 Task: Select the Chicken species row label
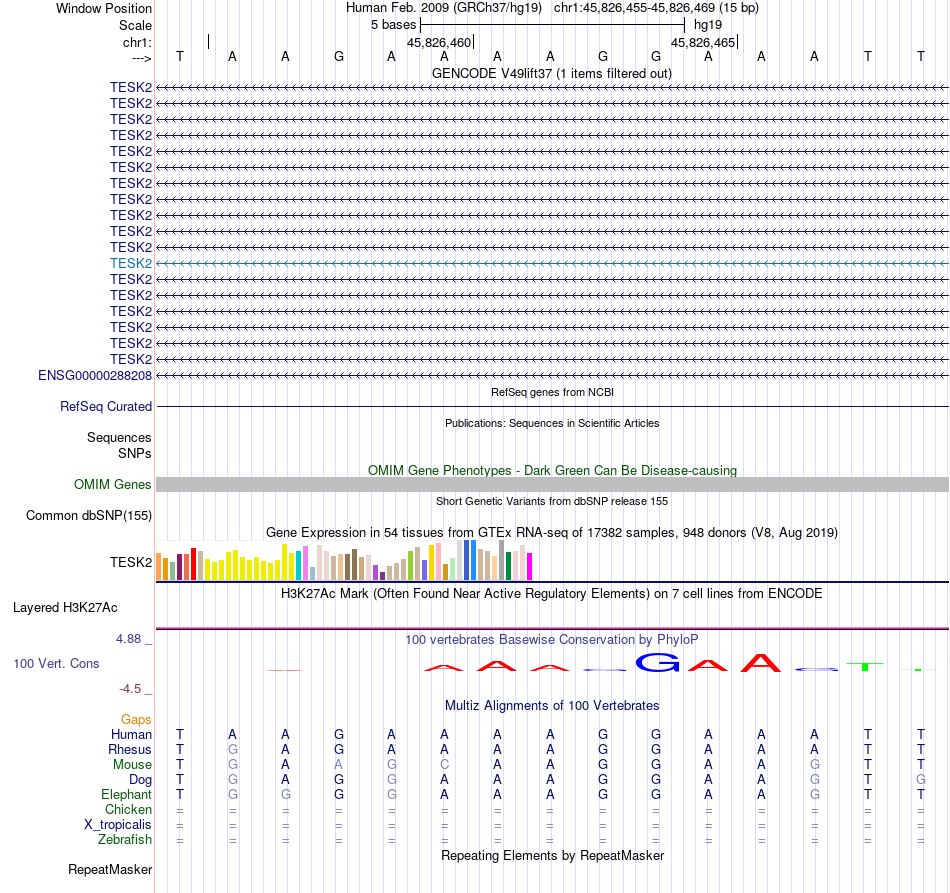(x=128, y=809)
